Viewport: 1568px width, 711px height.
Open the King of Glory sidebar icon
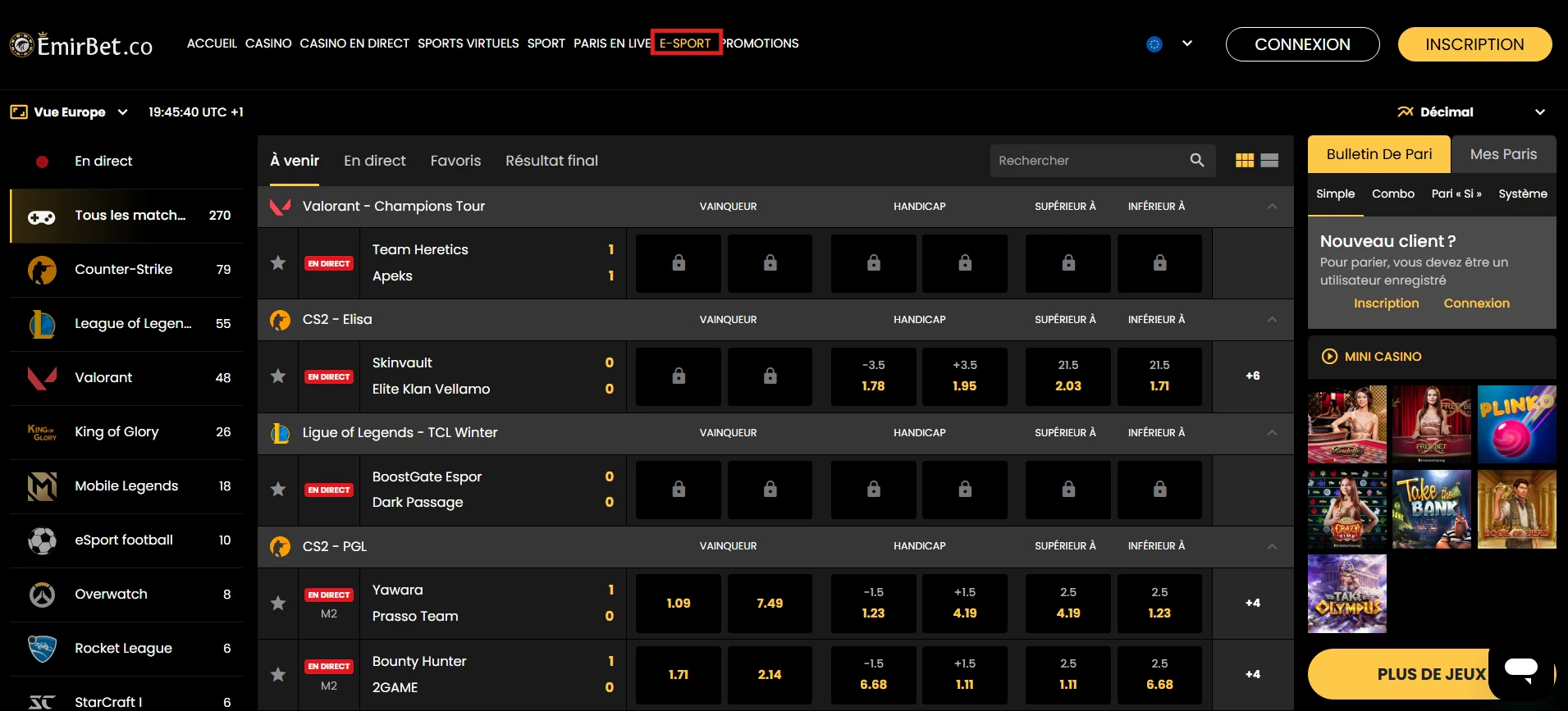click(x=42, y=432)
